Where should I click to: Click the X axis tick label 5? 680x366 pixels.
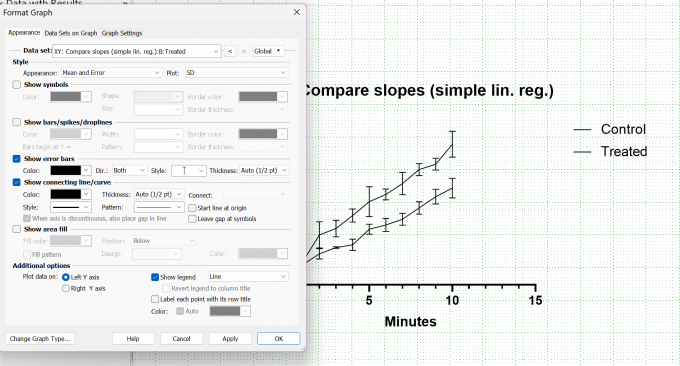coord(369,300)
